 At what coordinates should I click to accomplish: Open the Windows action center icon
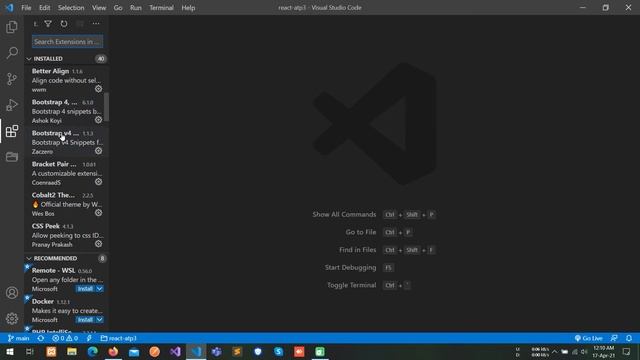pyautogui.click(x=627, y=351)
